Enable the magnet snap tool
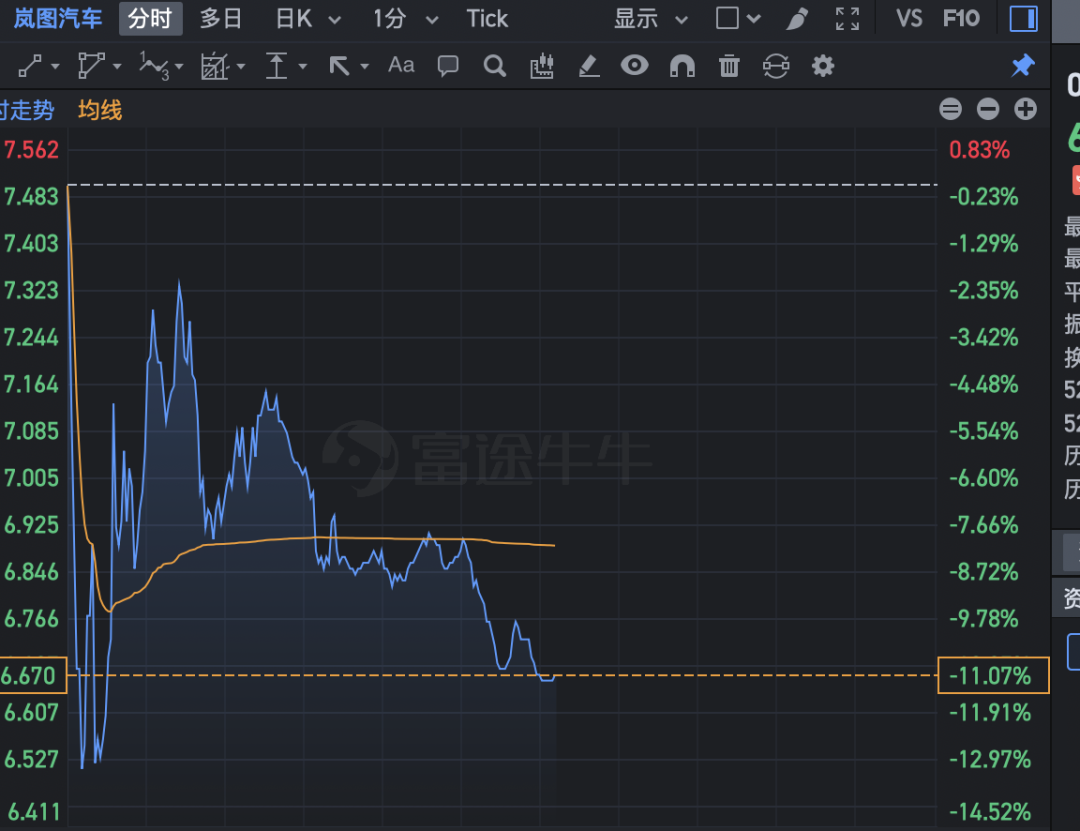This screenshot has height=831, width=1080. [682, 66]
